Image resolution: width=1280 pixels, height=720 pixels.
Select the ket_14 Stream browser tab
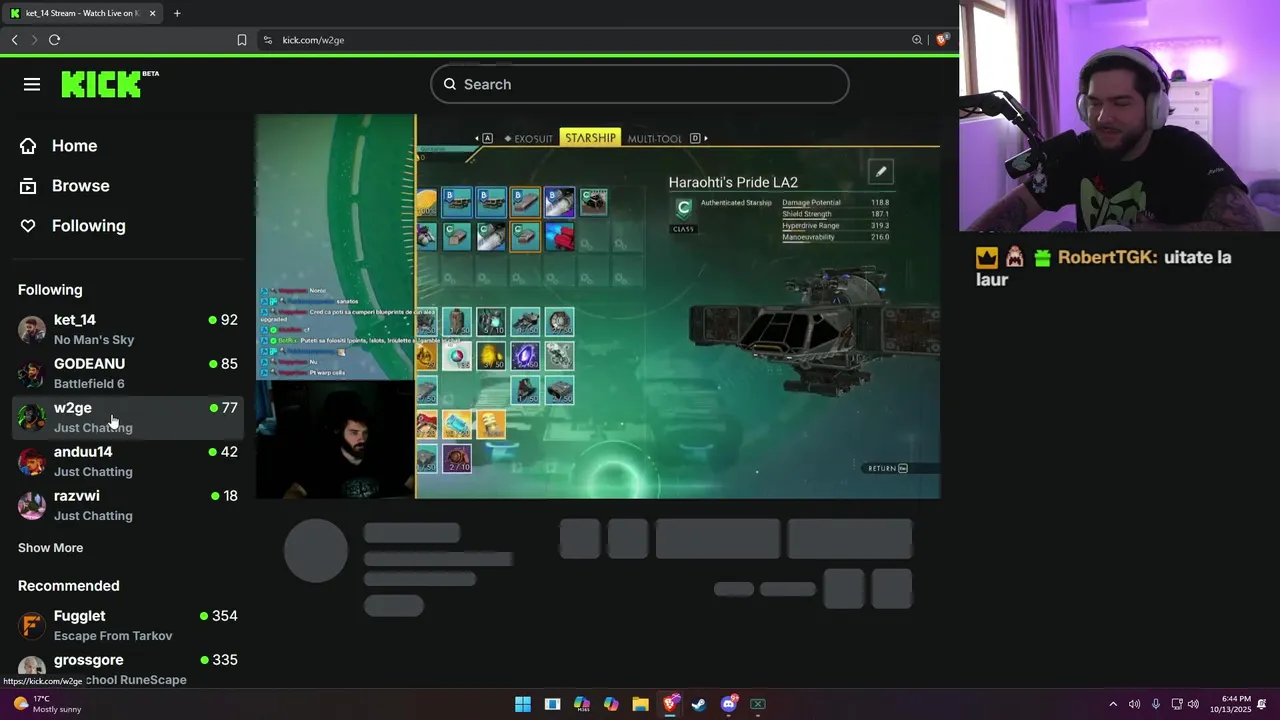pyautogui.click(x=84, y=13)
